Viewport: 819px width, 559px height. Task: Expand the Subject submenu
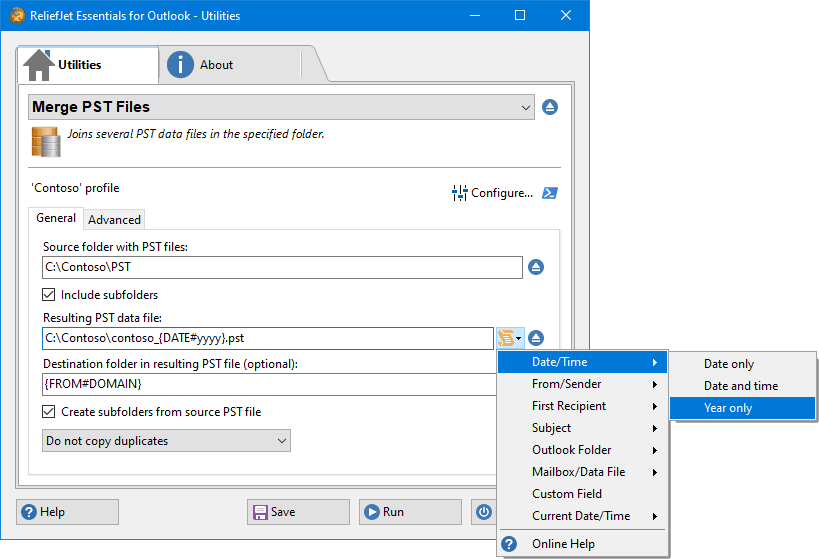582,428
